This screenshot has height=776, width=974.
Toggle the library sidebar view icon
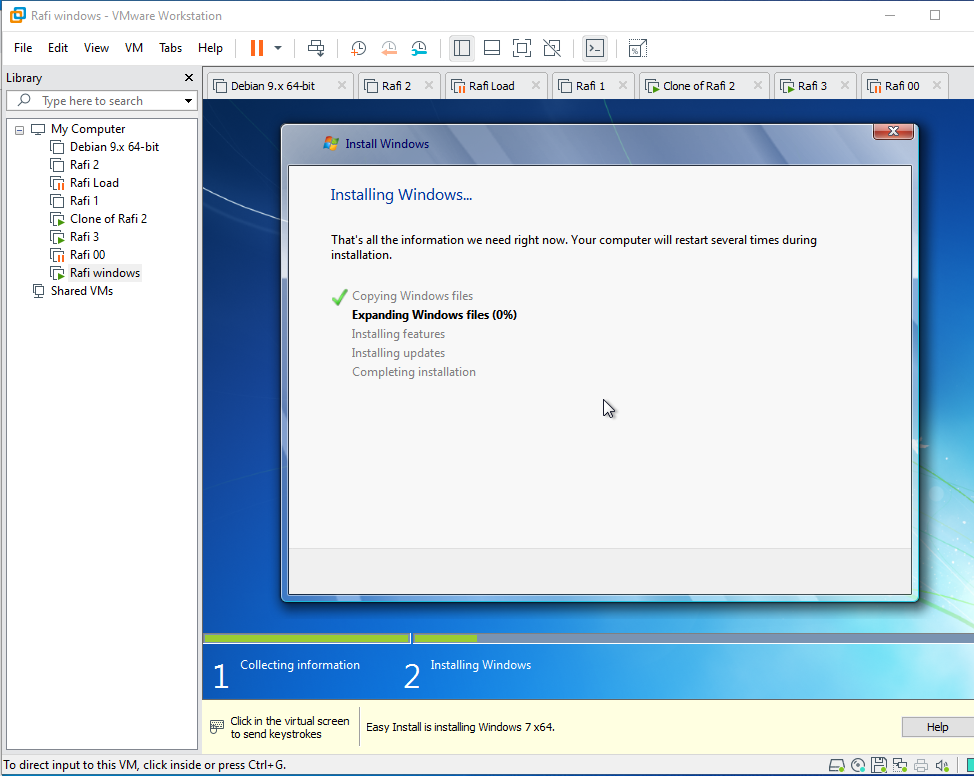click(x=462, y=48)
